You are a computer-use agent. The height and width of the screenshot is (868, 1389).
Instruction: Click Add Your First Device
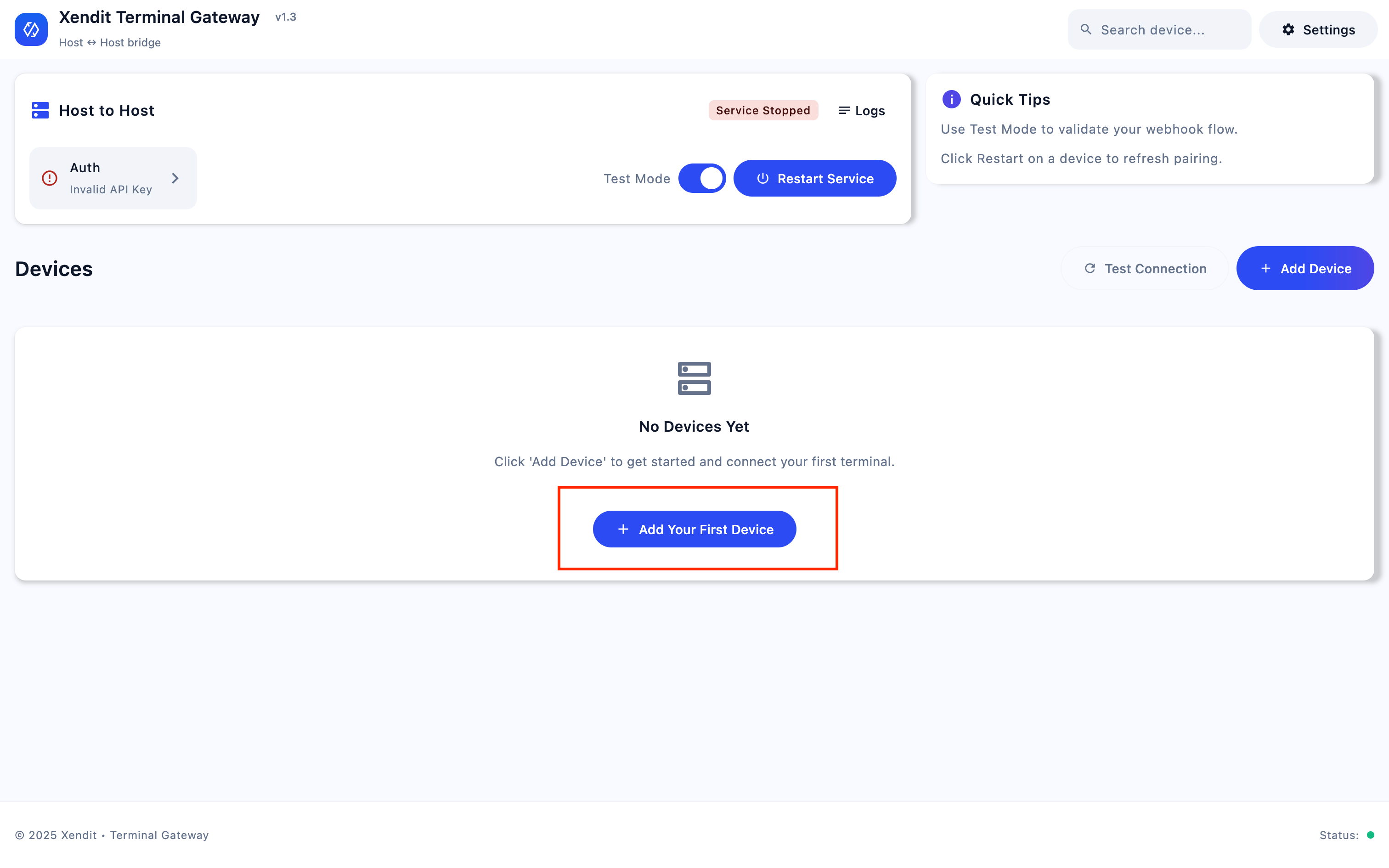tap(694, 529)
